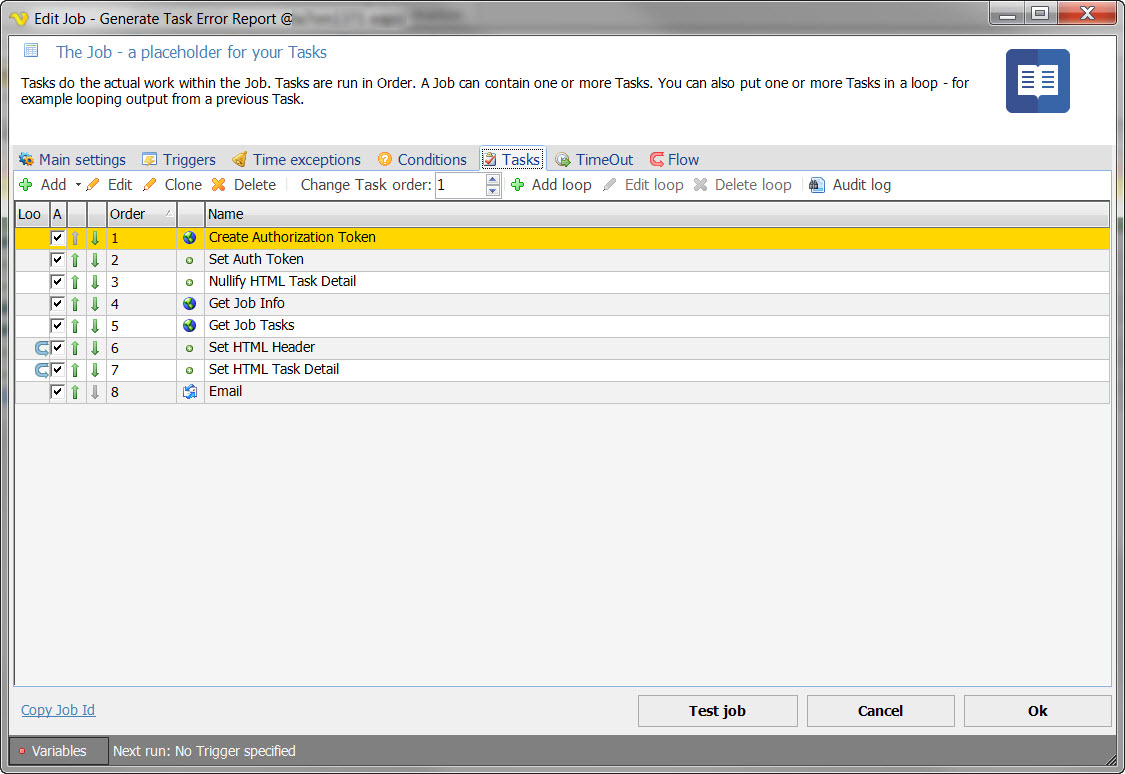
Task: Sort tasks by Order column header
Action: click(x=140, y=214)
